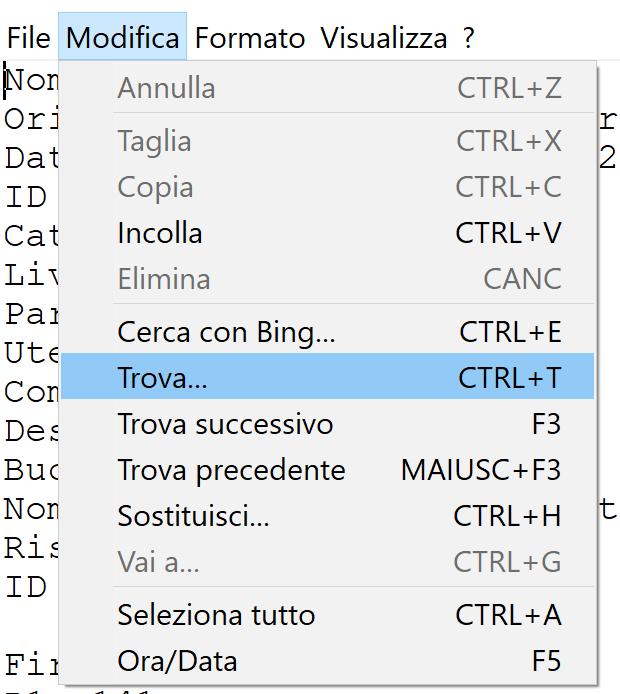
Task: Open the Formato menu
Action: tap(250, 38)
